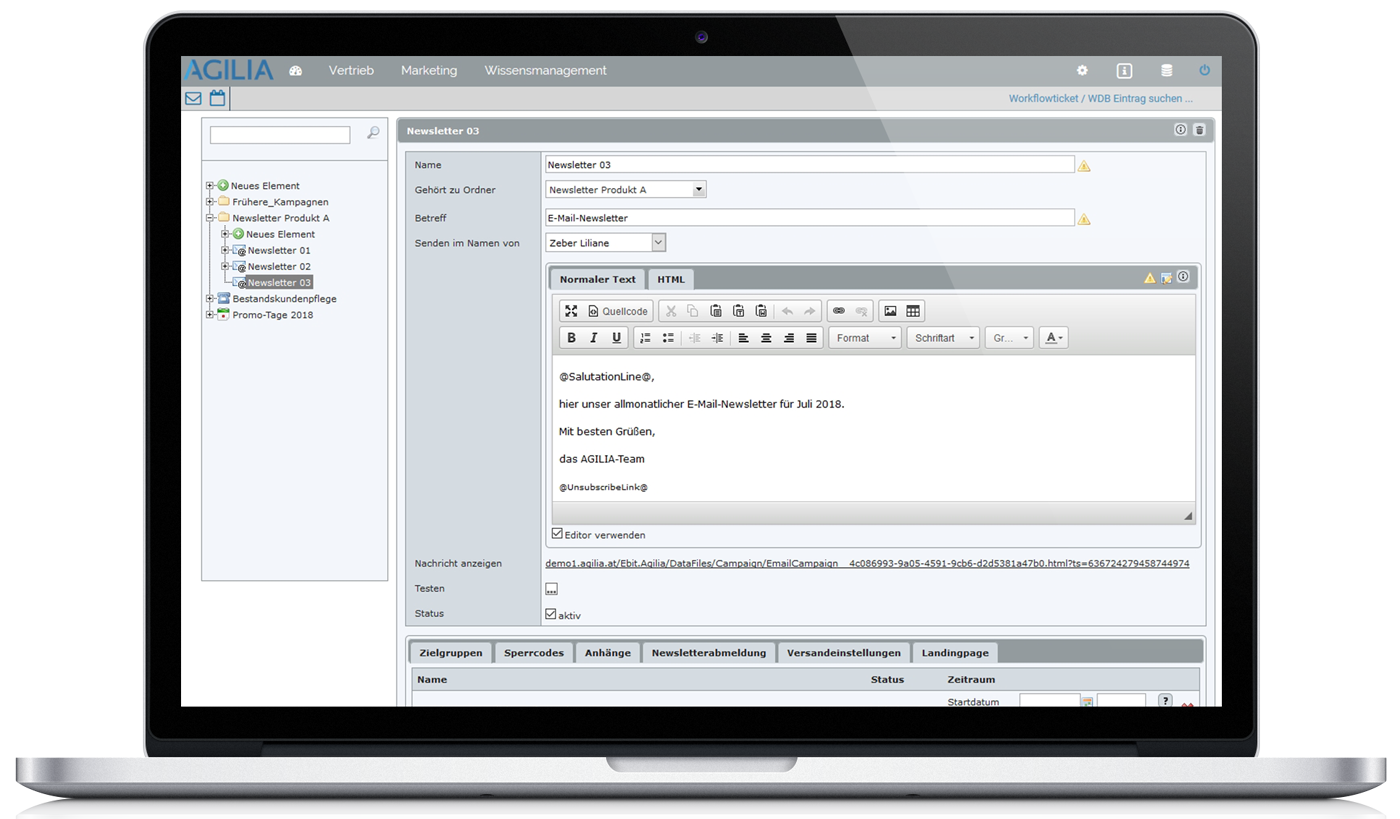
Task: Open the Marketing menu
Action: 429,71
